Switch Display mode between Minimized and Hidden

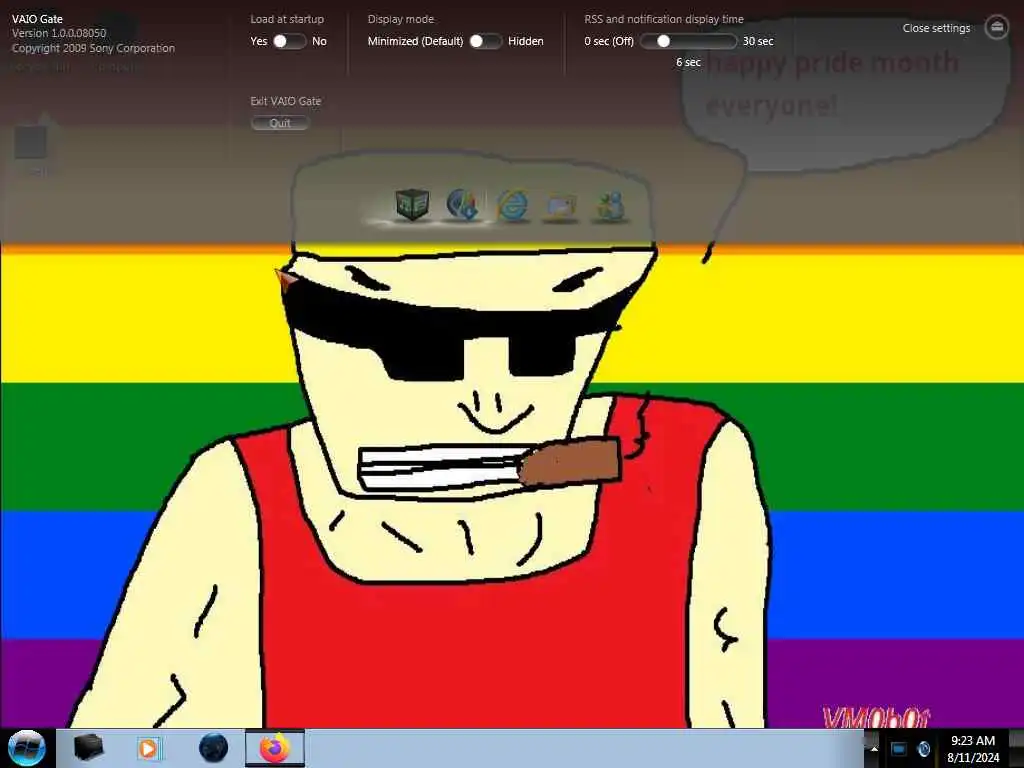pyautogui.click(x=485, y=41)
